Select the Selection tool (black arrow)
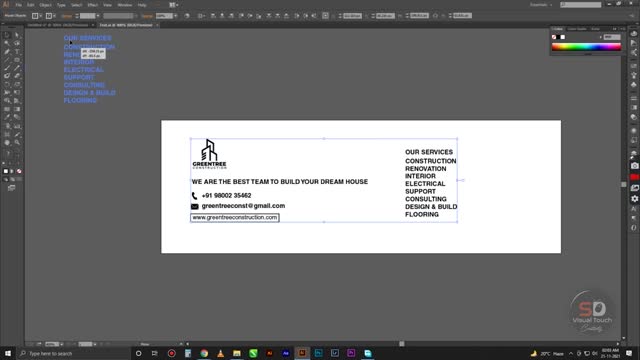This screenshot has height=360, width=640. click(x=7, y=35)
